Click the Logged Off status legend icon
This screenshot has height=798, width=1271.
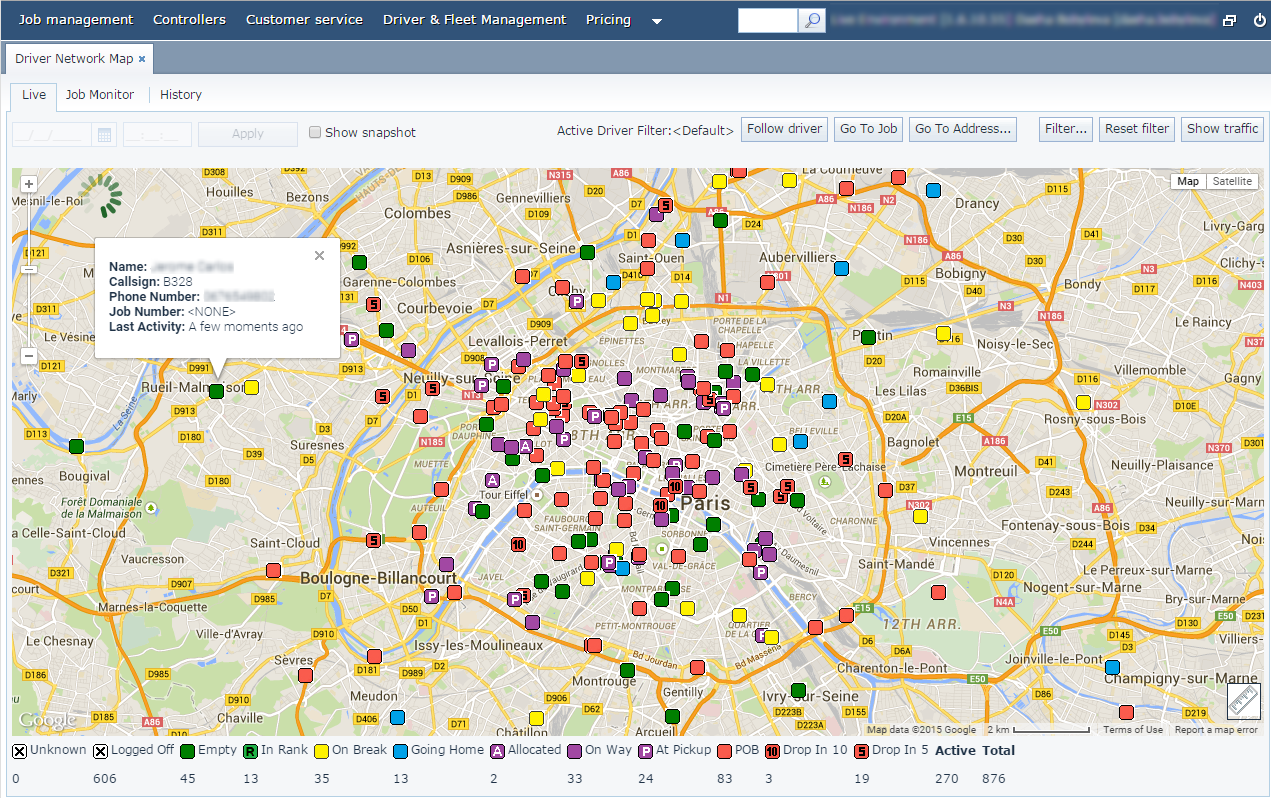point(100,751)
